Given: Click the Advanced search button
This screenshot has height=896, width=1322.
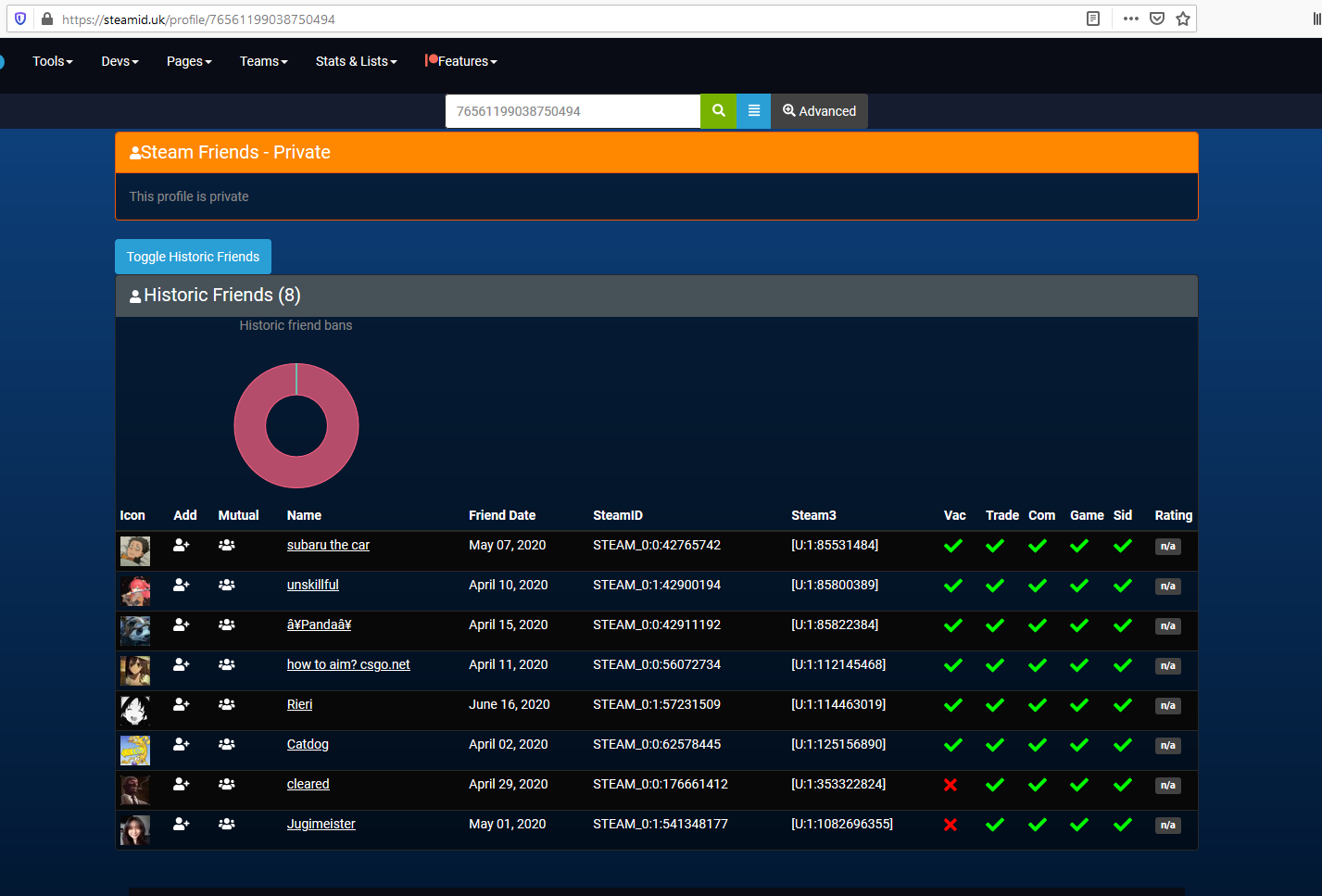Looking at the screenshot, I should coord(819,111).
